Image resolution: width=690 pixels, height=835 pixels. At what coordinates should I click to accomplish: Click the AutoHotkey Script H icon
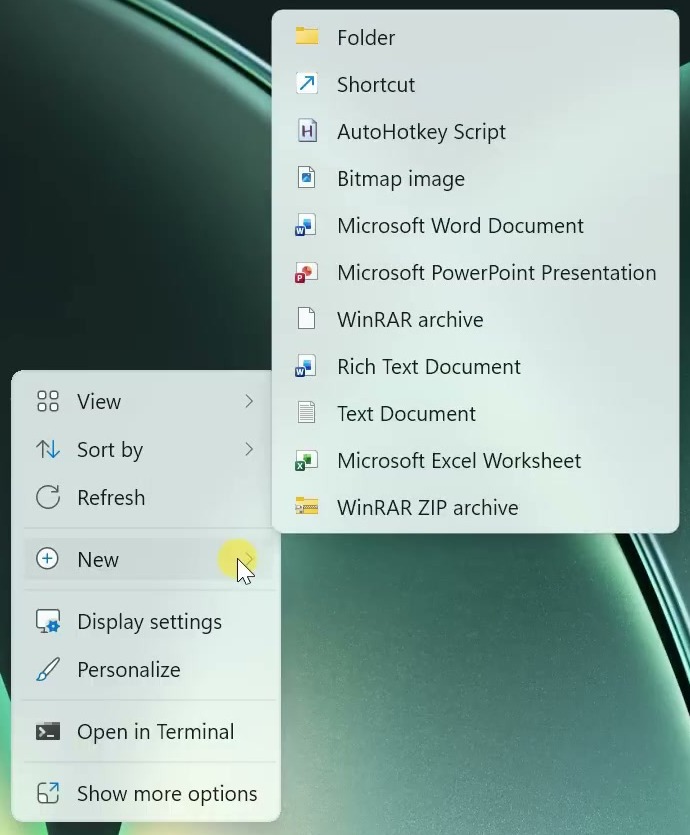click(307, 131)
